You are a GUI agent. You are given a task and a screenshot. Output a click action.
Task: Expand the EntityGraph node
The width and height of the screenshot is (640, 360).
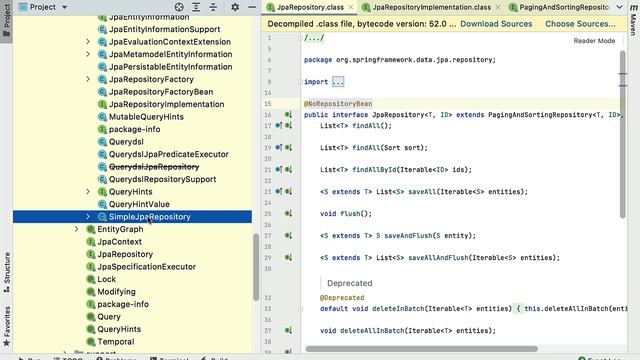(76, 229)
